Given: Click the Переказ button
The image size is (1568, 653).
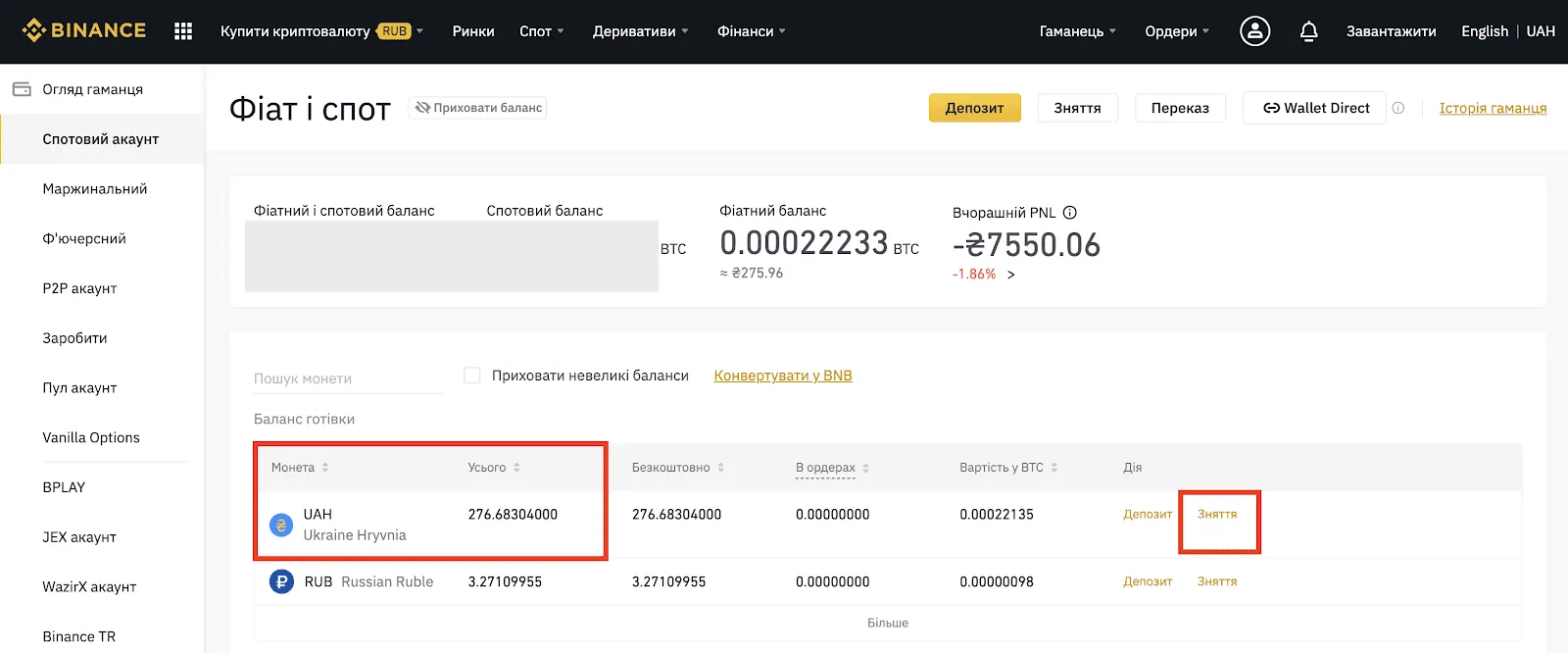Looking at the screenshot, I should 1180,108.
